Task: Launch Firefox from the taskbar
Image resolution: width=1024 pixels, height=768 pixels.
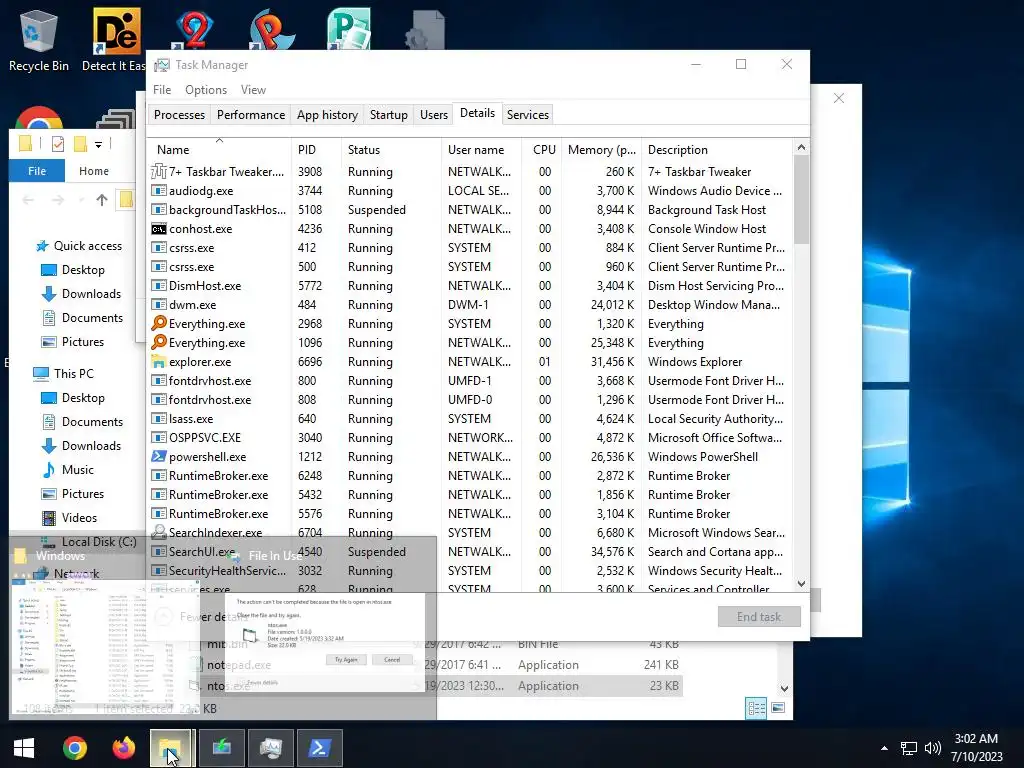Action: tap(123, 748)
